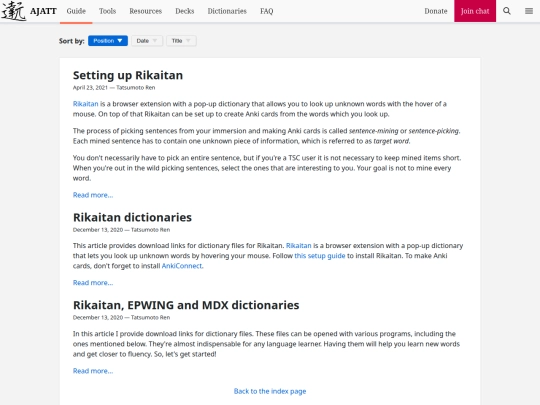The width and height of the screenshot is (540, 405).
Task: Open the AnkiConnect link
Action: [182, 266]
